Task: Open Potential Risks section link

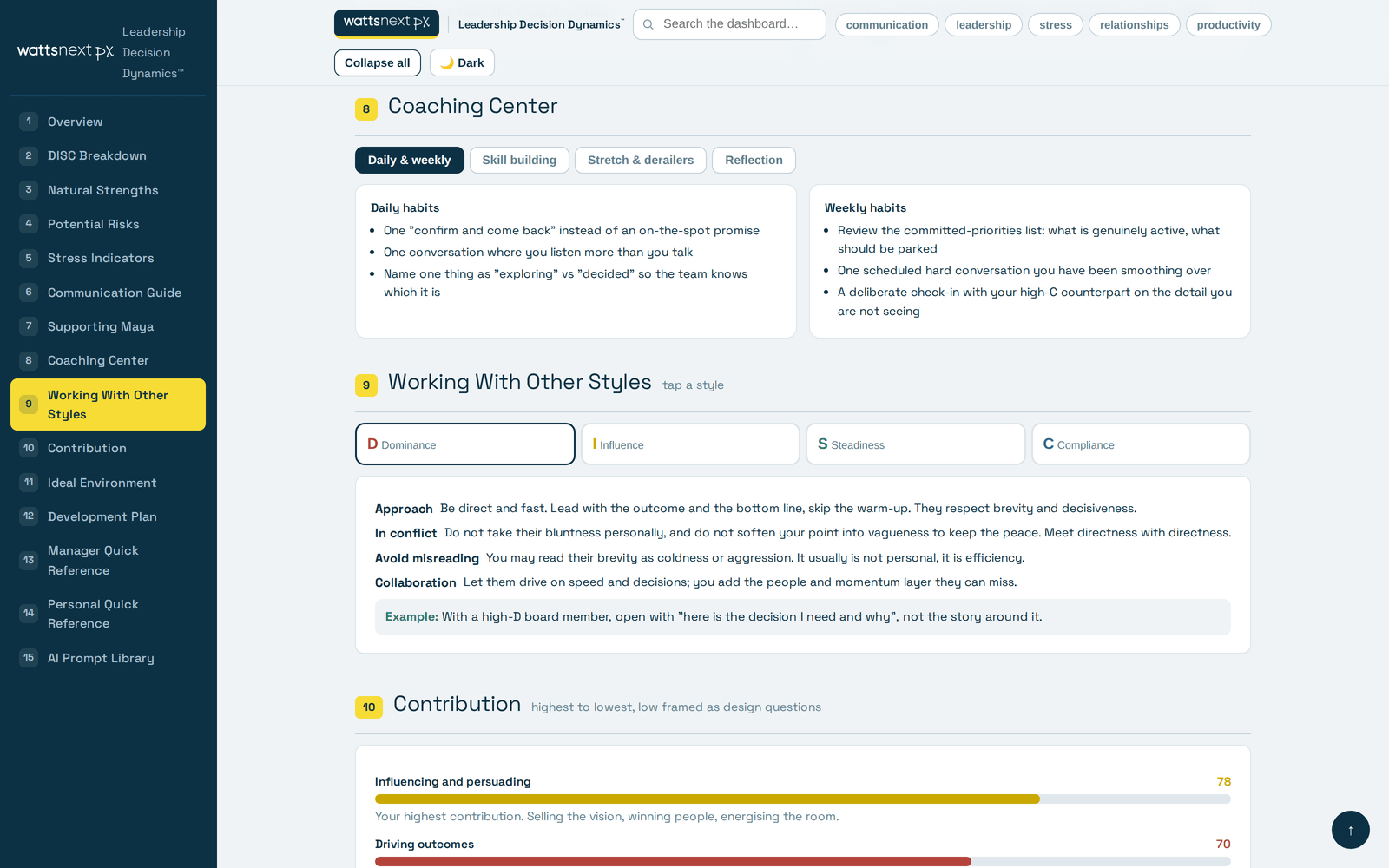Action: pos(108,224)
